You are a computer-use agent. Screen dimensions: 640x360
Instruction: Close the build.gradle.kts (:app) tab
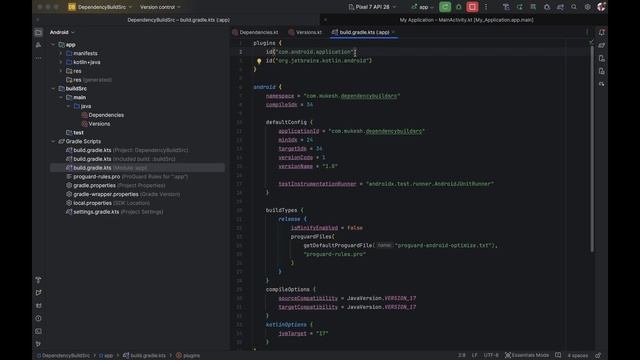[x=393, y=32]
